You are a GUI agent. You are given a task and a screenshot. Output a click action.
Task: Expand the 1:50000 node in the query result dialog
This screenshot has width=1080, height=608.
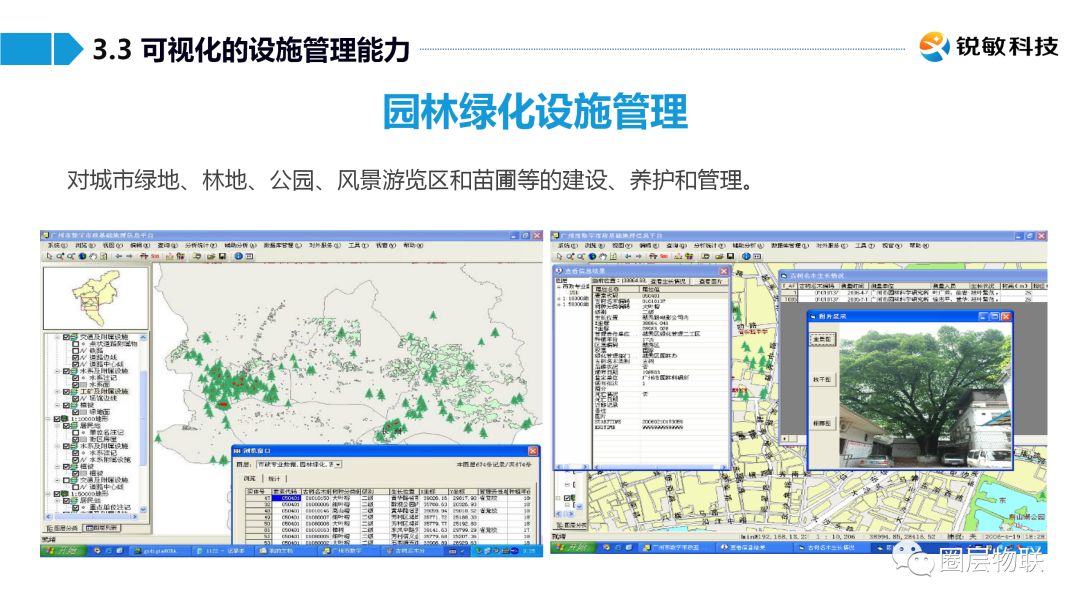click(559, 304)
